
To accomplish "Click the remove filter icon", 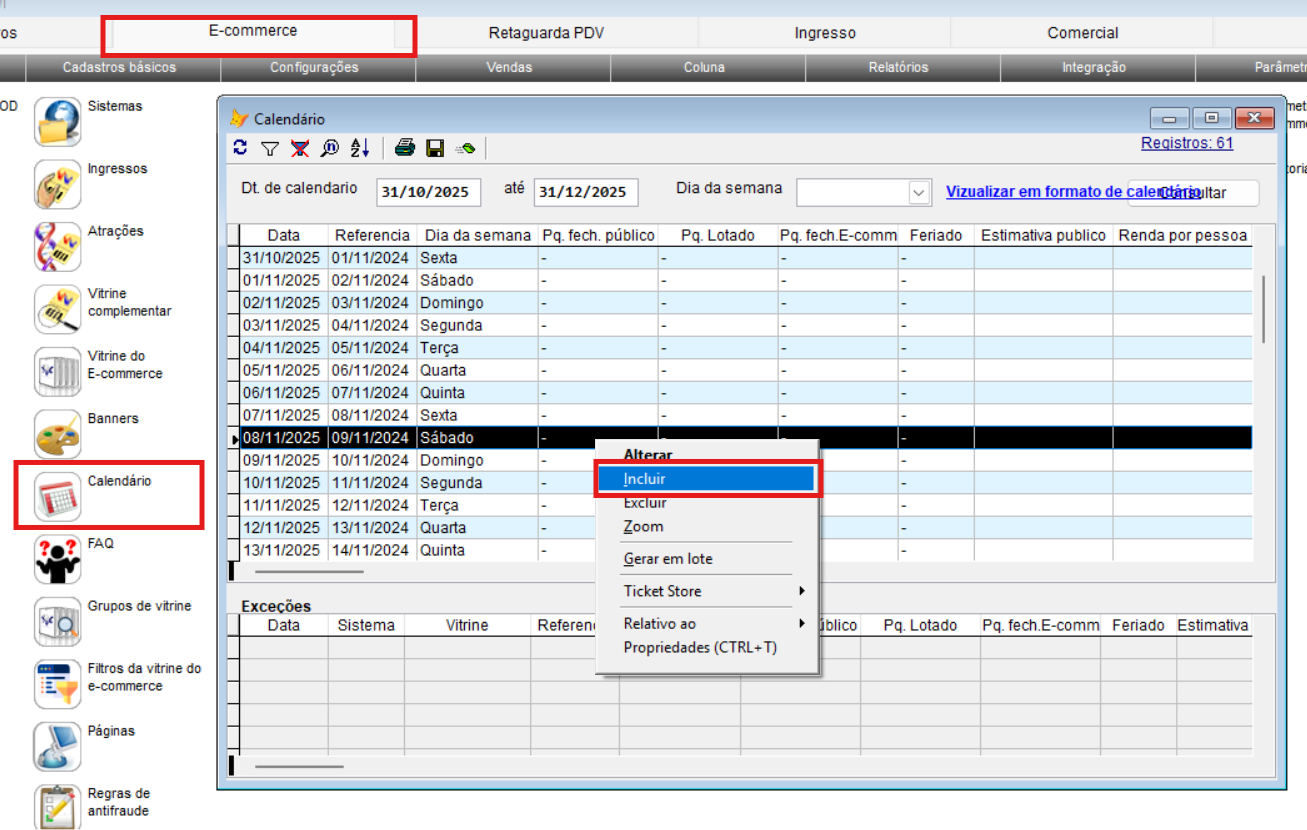I will 300,148.
